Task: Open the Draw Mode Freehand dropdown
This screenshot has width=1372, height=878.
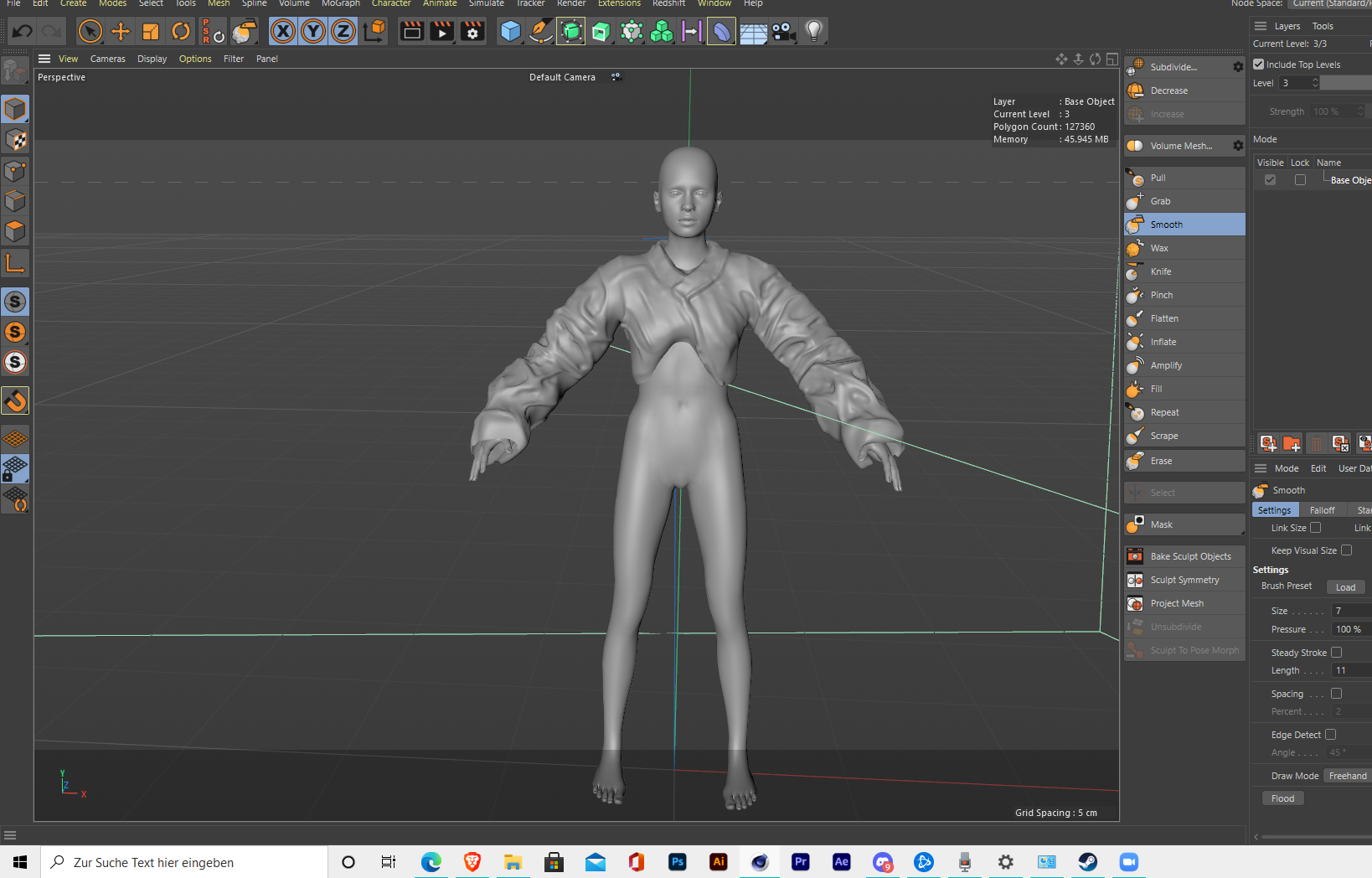Action: (1347, 776)
